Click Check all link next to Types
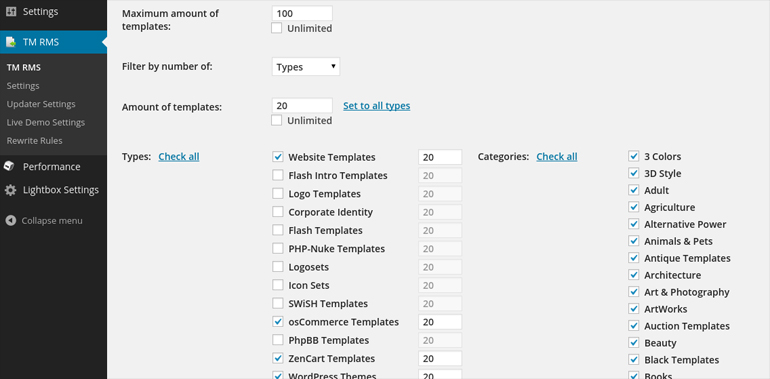The width and height of the screenshot is (770, 379). (x=179, y=157)
